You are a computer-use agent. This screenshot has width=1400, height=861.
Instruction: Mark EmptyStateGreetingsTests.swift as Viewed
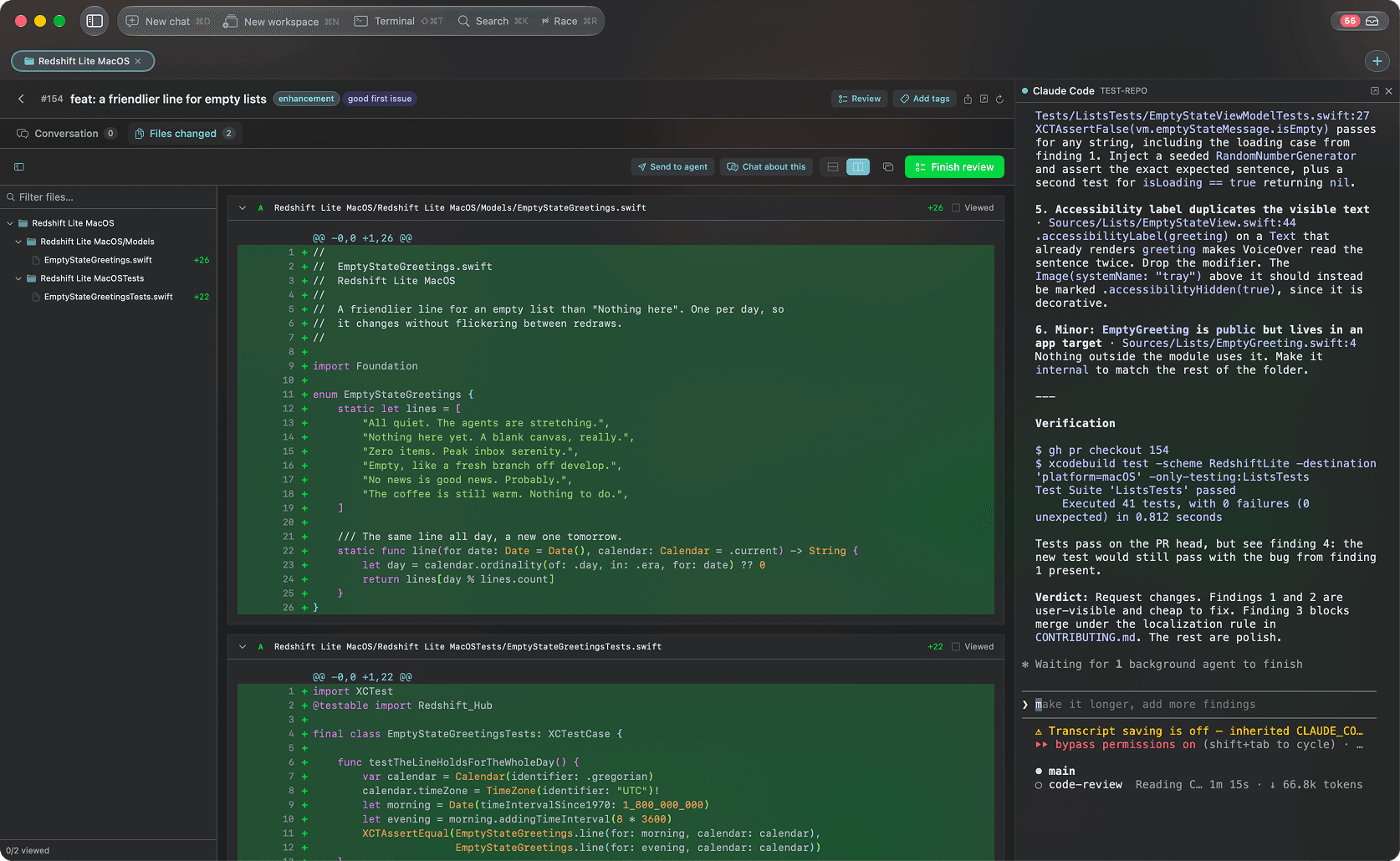click(x=973, y=647)
